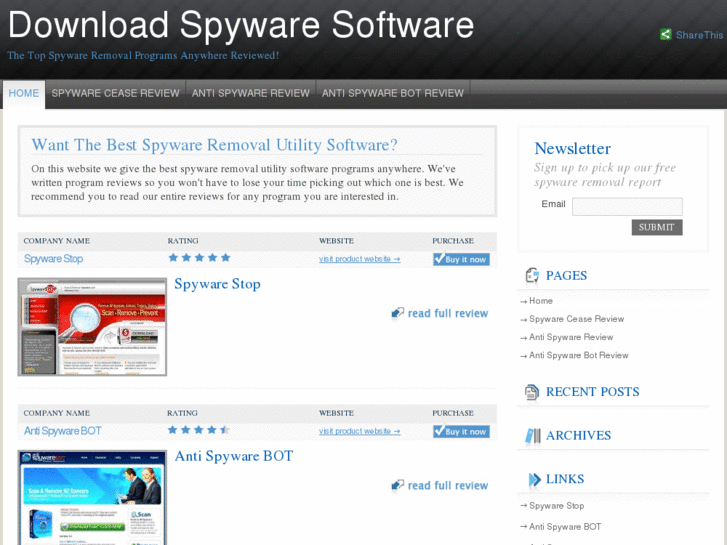Click Anti Spyware BOT in the Links sidebar
The image size is (727, 545).
point(565,526)
